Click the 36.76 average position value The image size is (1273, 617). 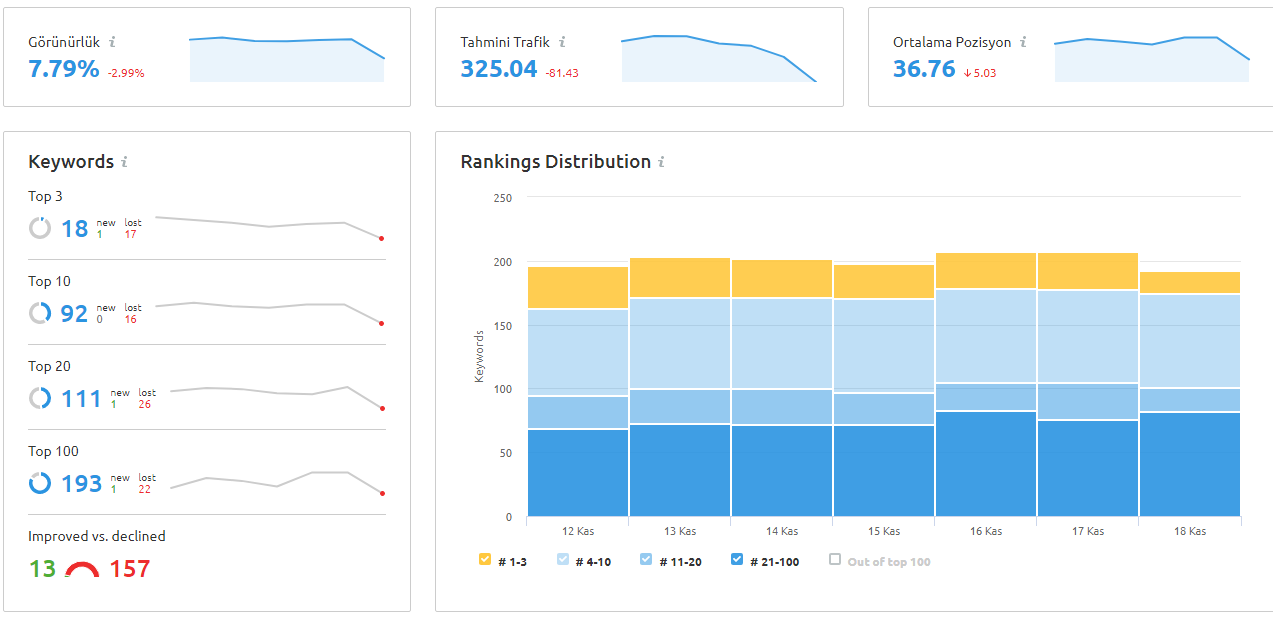924,69
